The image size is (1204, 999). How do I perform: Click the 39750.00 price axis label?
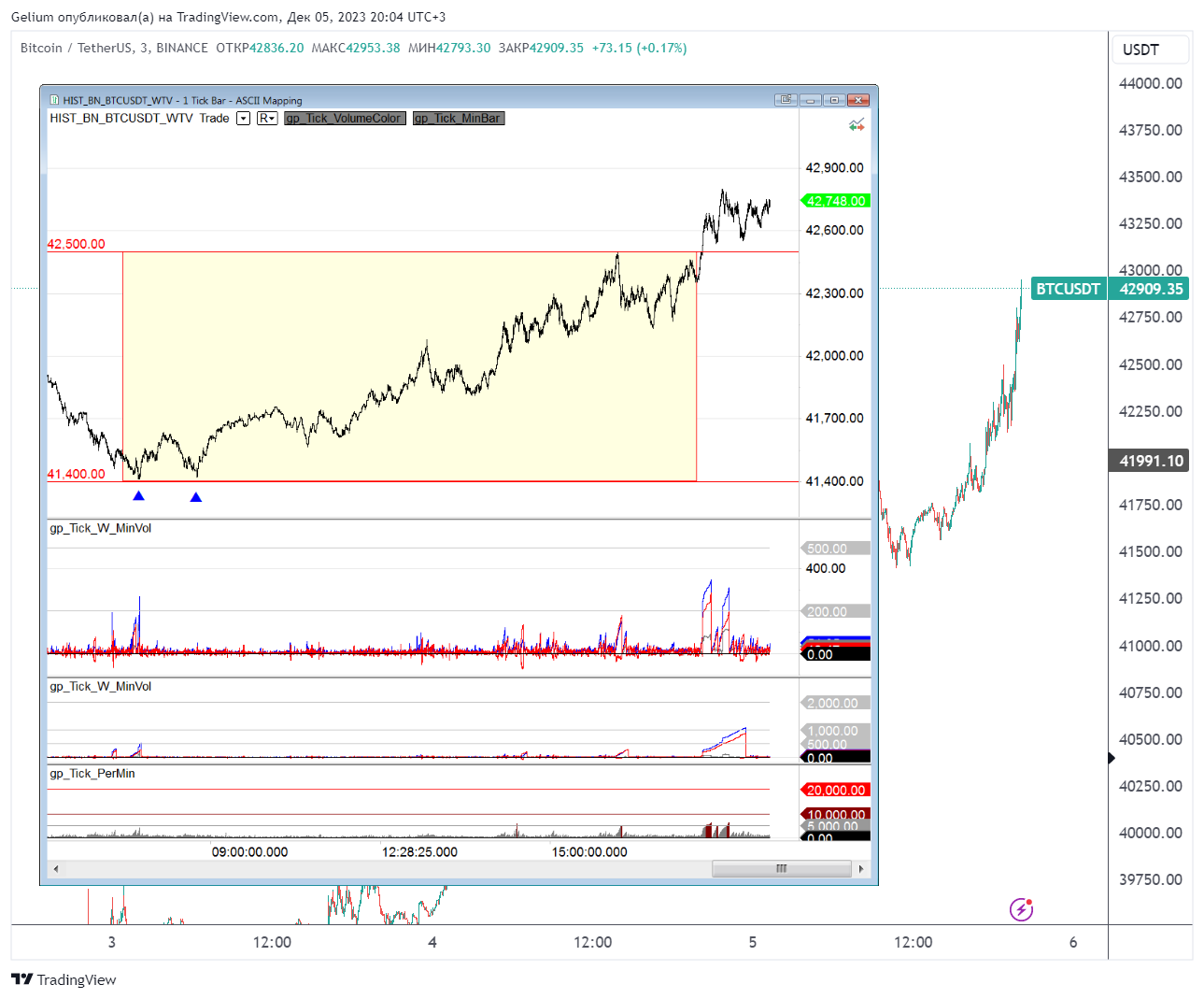pos(1150,879)
